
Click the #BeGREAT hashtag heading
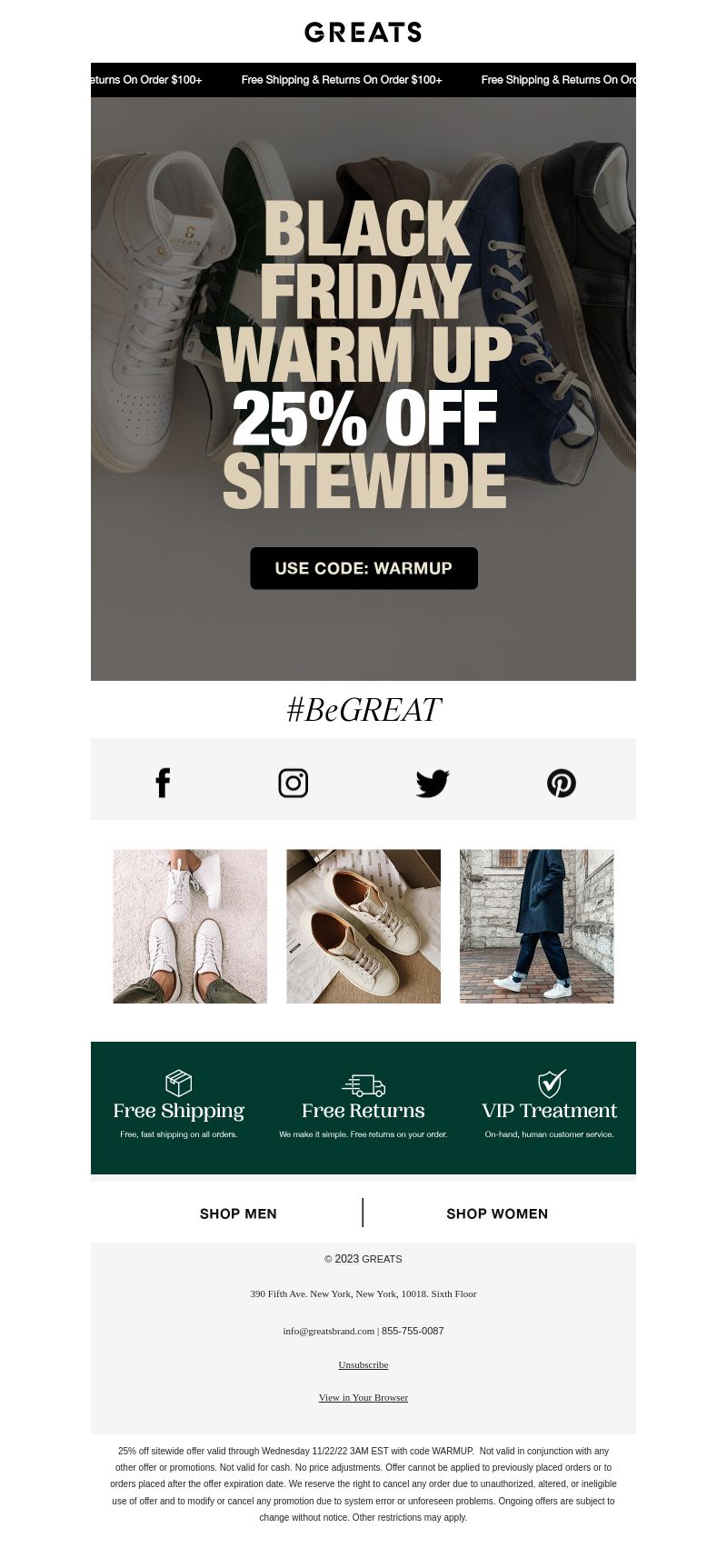pyautogui.click(x=363, y=710)
